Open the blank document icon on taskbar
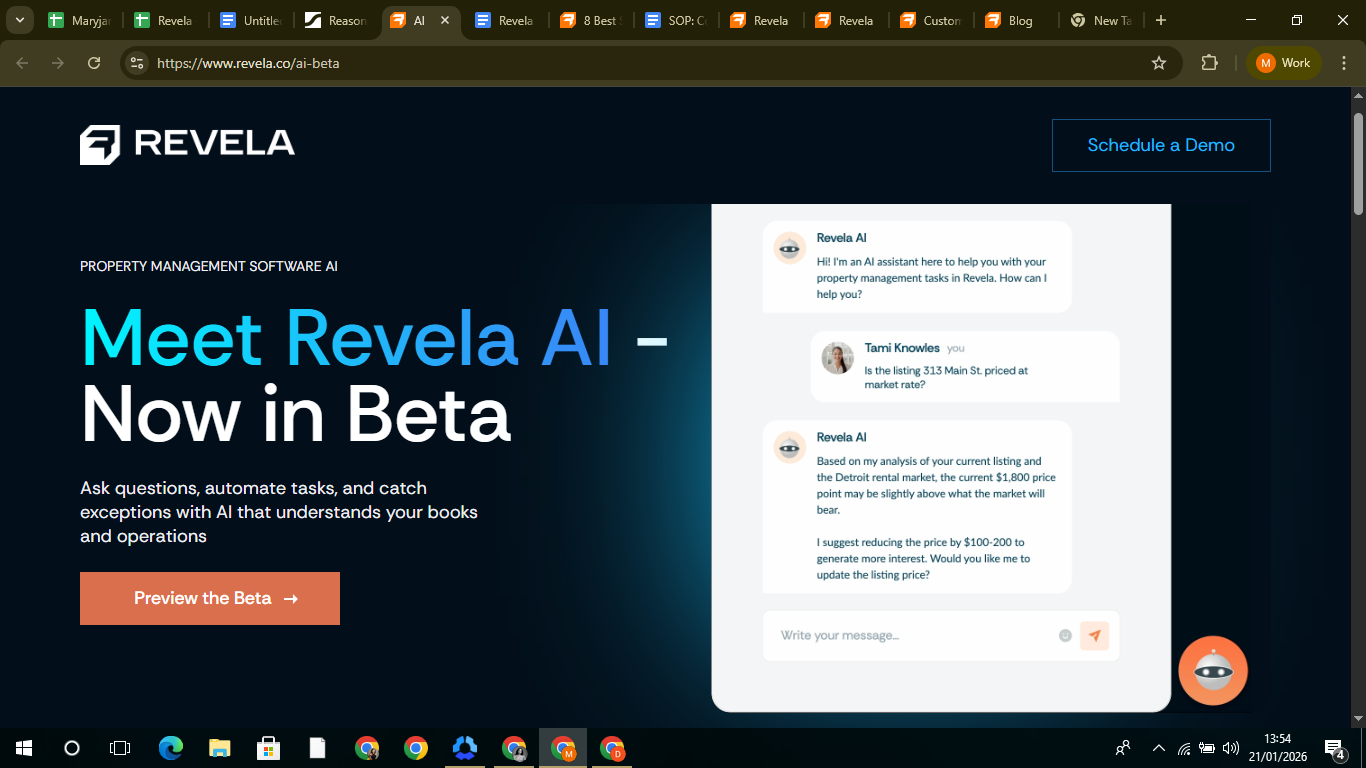Viewport: 1366px width, 768px height. [x=318, y=748]
